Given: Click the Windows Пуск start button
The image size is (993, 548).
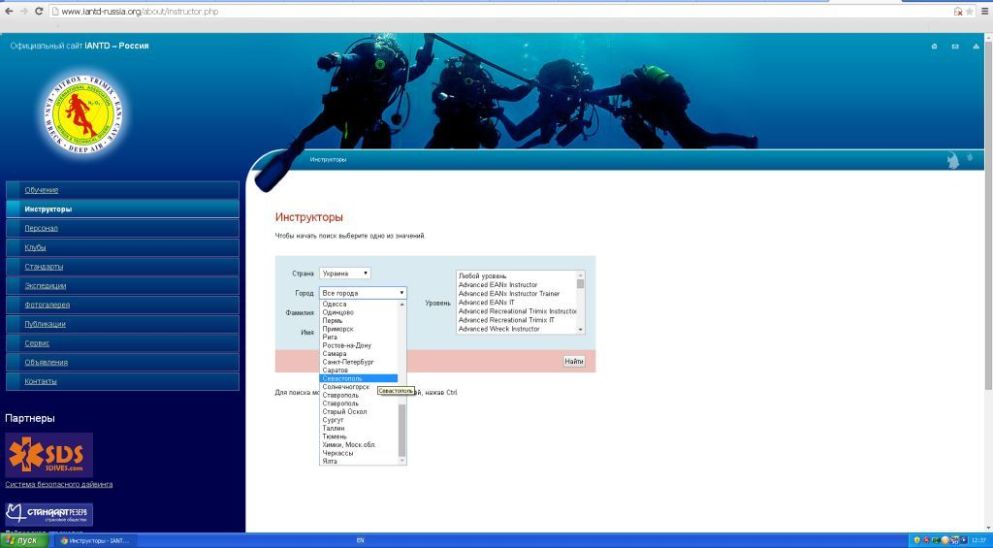Looking at the screenshot, I should tap(24, 540).
